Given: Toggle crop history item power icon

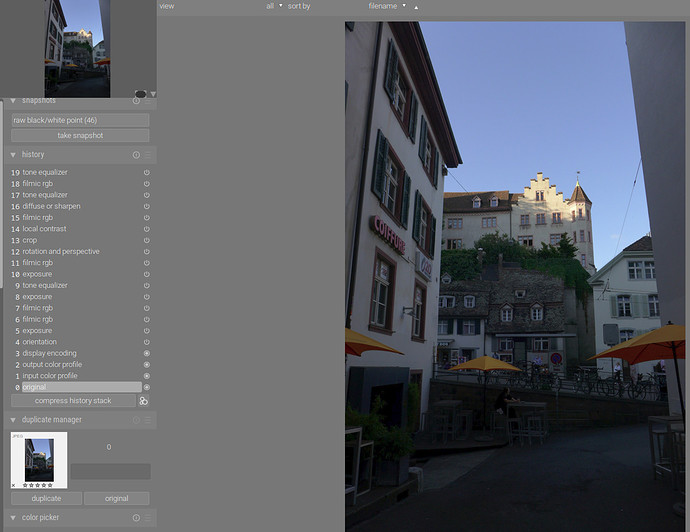Looking at the screenshot, I should 147,240.
